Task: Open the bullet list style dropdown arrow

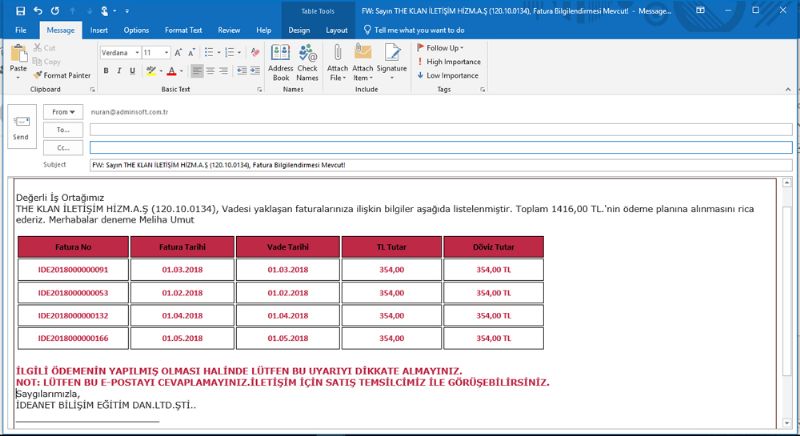Action: pyautogui.click(x=219, y=53)
